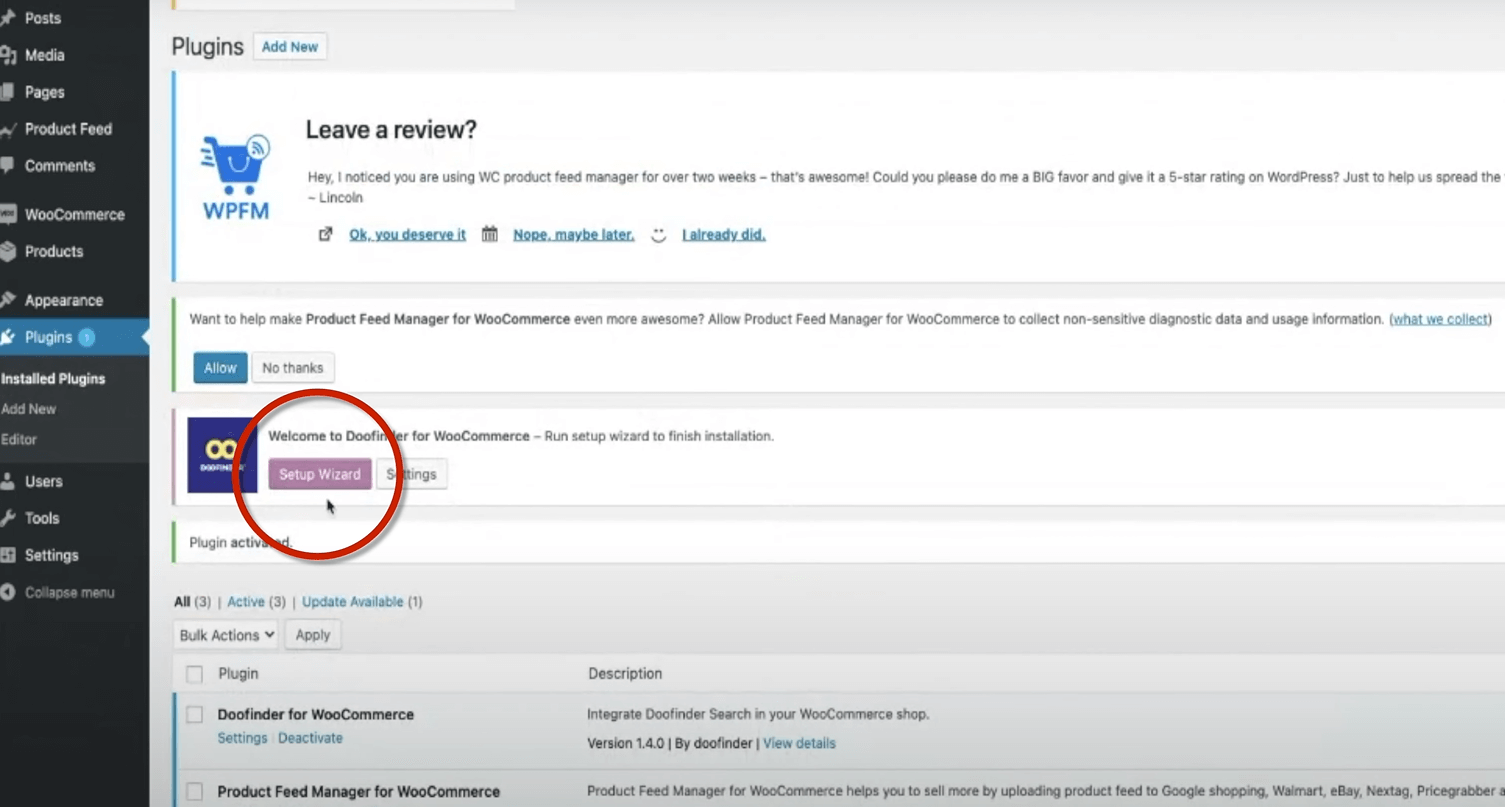Tick the Doofinder for WooCommerce checkbox
Screen dimensions: 1505x807
tap(194, 715)
